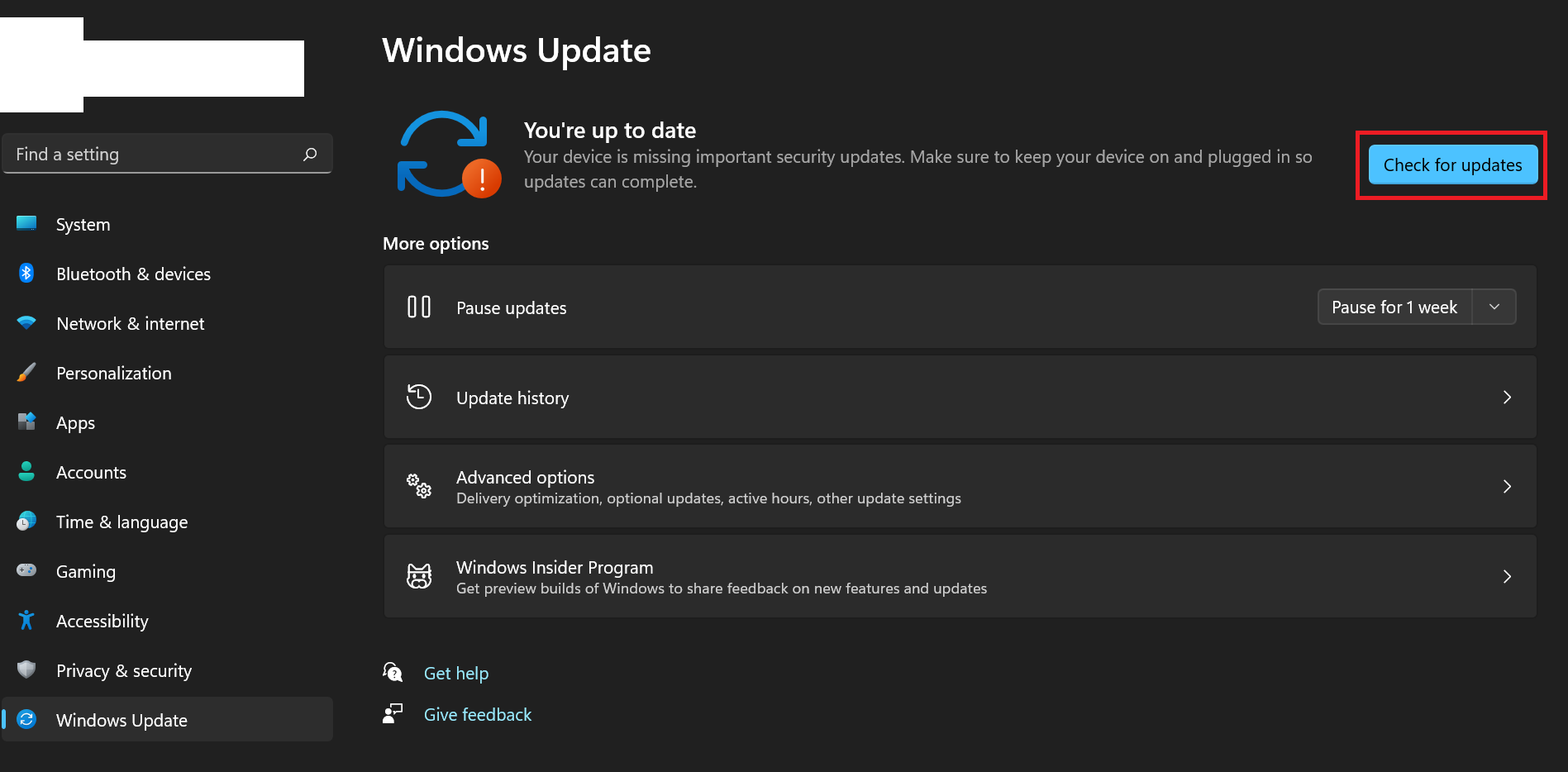Click the Bluetooth icon in sidebar
The height and width of the screenshot is (772, 1568).
tap(26, 273)
